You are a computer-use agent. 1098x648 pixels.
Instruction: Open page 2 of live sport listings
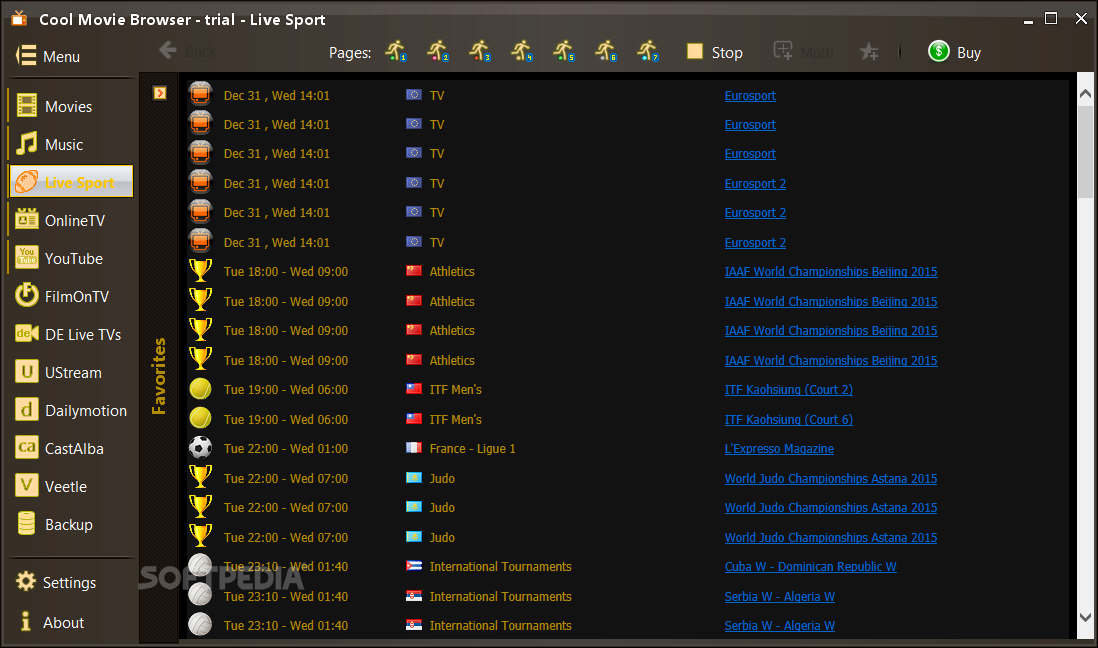click(438, 51)
